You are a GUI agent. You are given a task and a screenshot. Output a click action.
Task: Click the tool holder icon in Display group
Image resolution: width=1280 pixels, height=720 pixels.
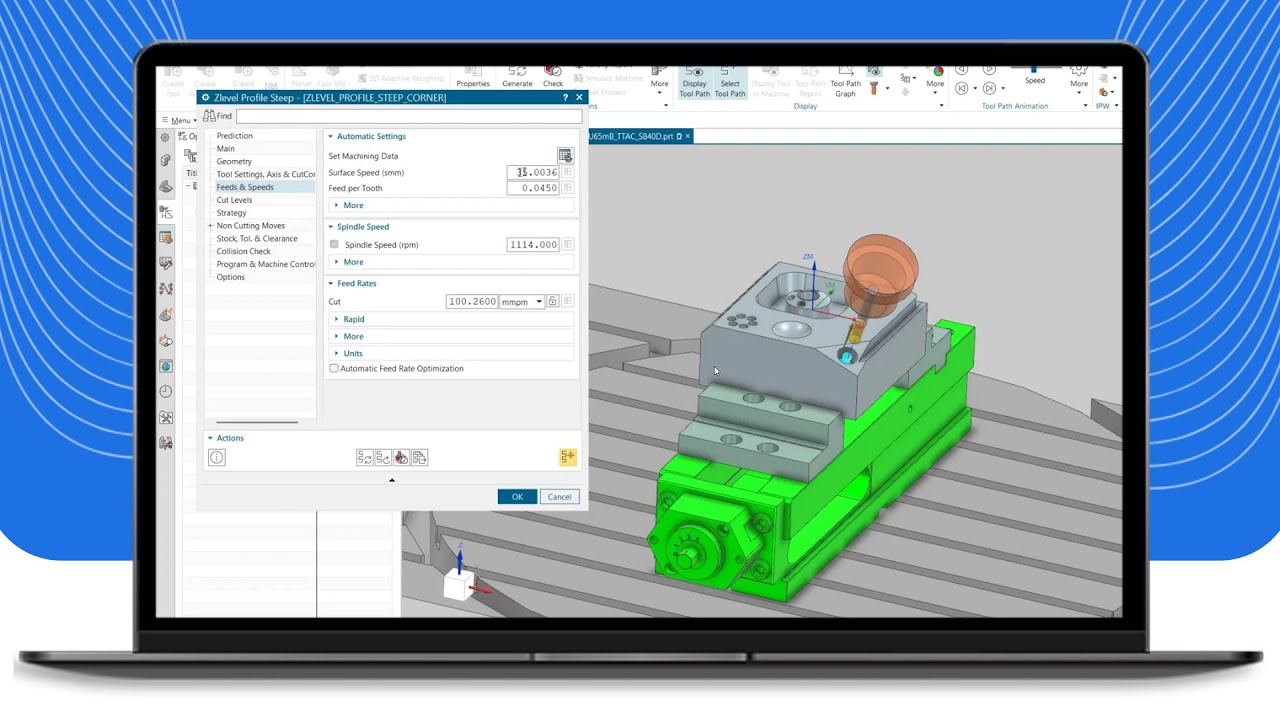(x=873, y=89)
